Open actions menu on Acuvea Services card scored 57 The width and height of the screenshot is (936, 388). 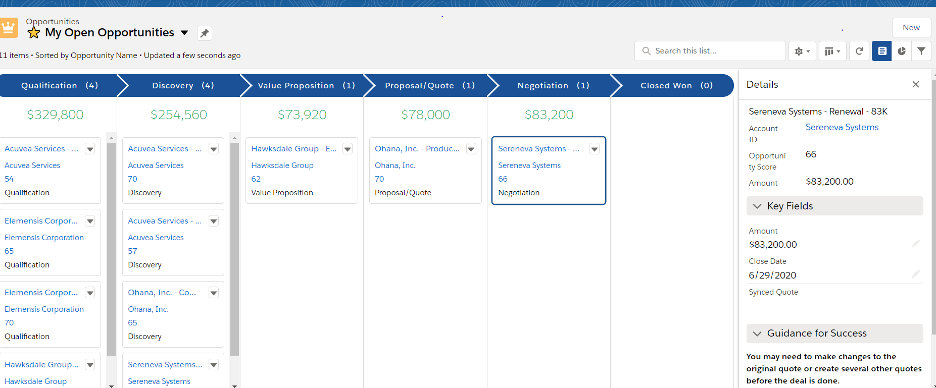pos(214,221)
